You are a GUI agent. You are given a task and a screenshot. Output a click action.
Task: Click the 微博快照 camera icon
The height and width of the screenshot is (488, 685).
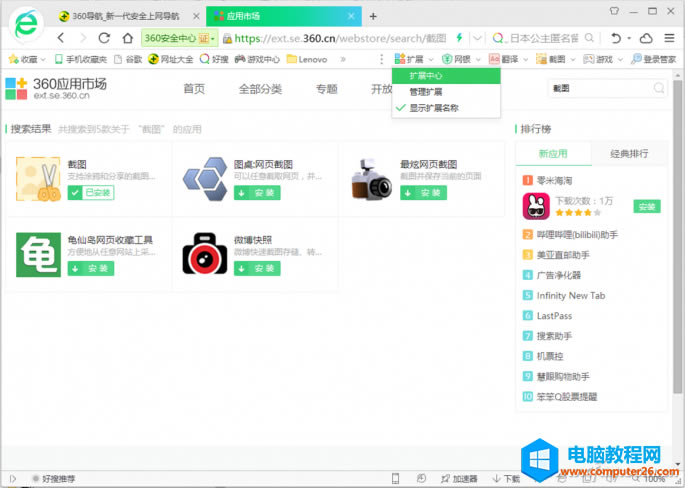pos(201,254)
